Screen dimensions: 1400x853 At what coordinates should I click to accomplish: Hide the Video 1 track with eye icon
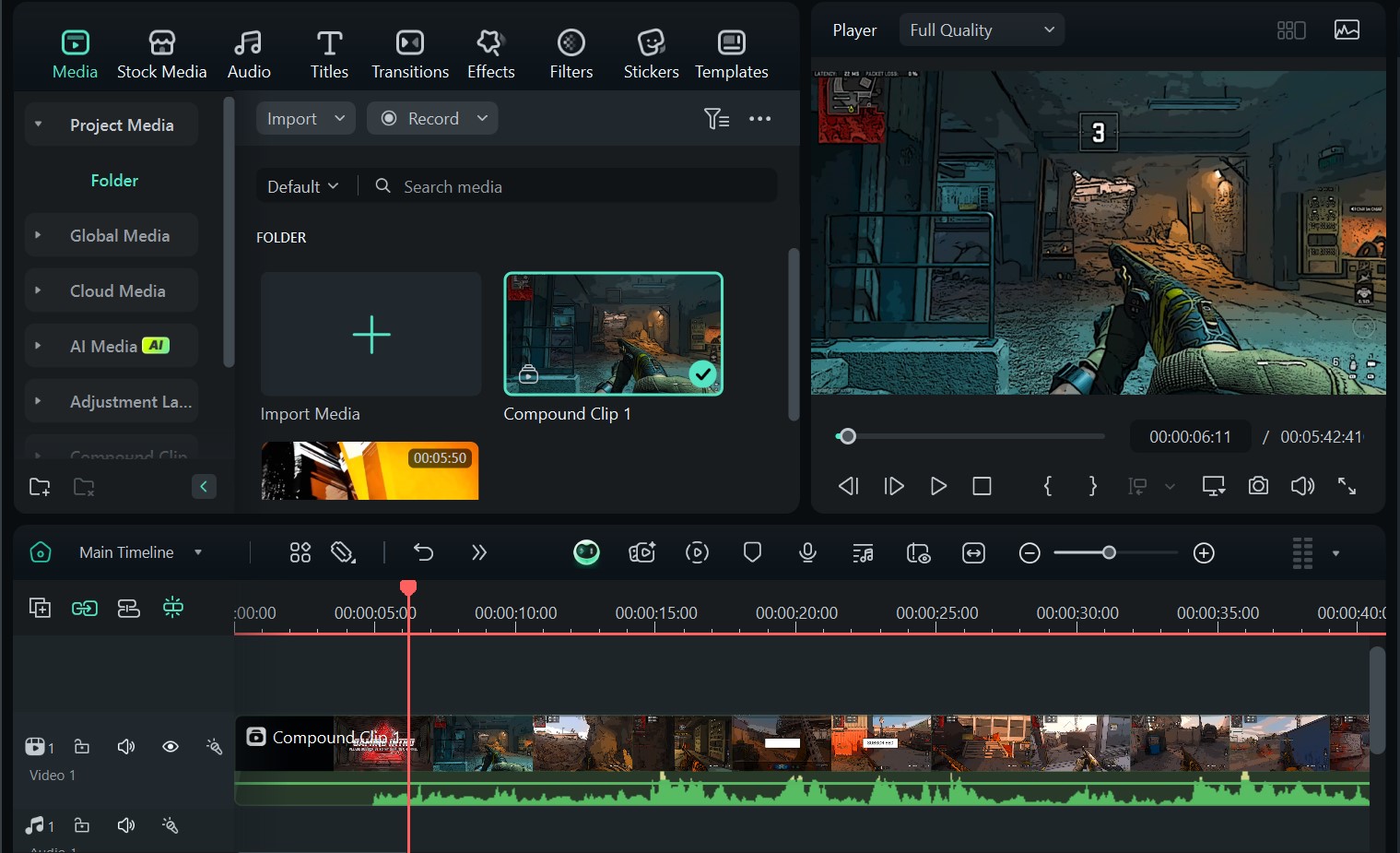tap(171, 747)
